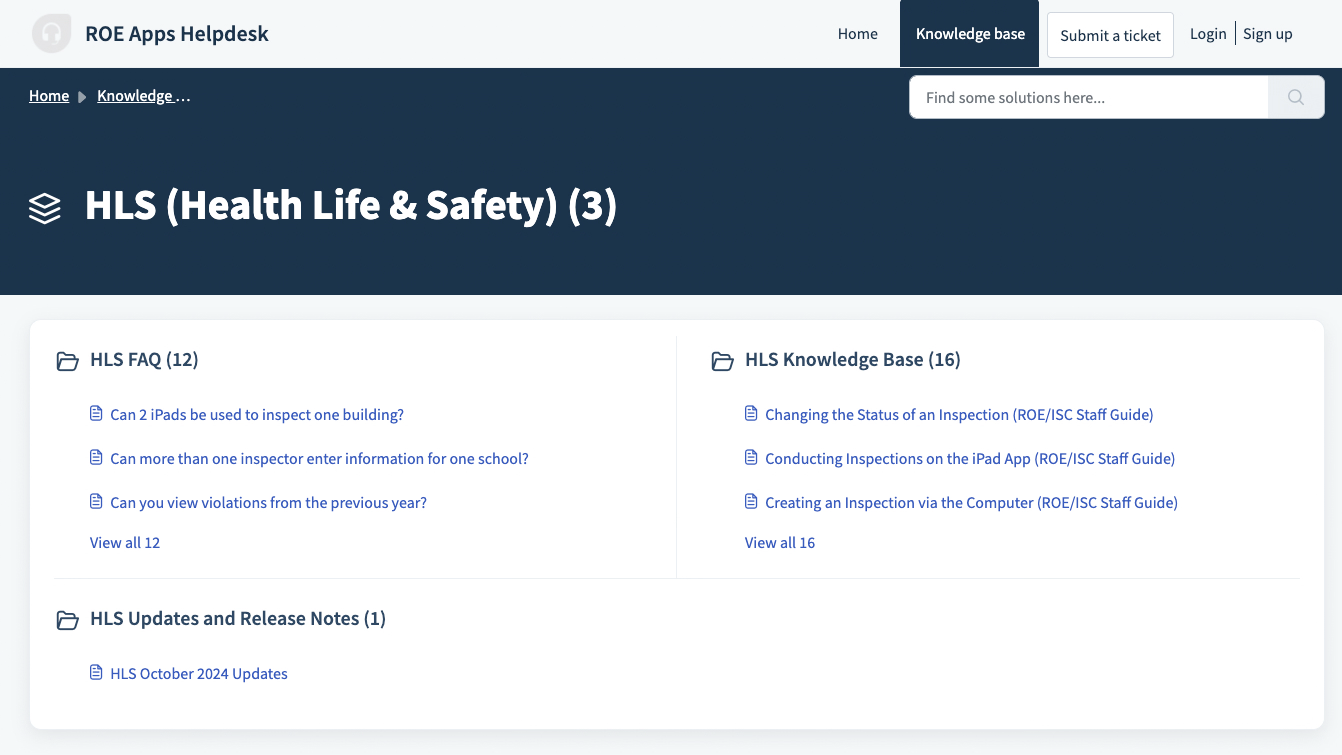Click the HLS FAQ folder icon
The width and height of the screenshot is (1342, 755).
(68, 361)
